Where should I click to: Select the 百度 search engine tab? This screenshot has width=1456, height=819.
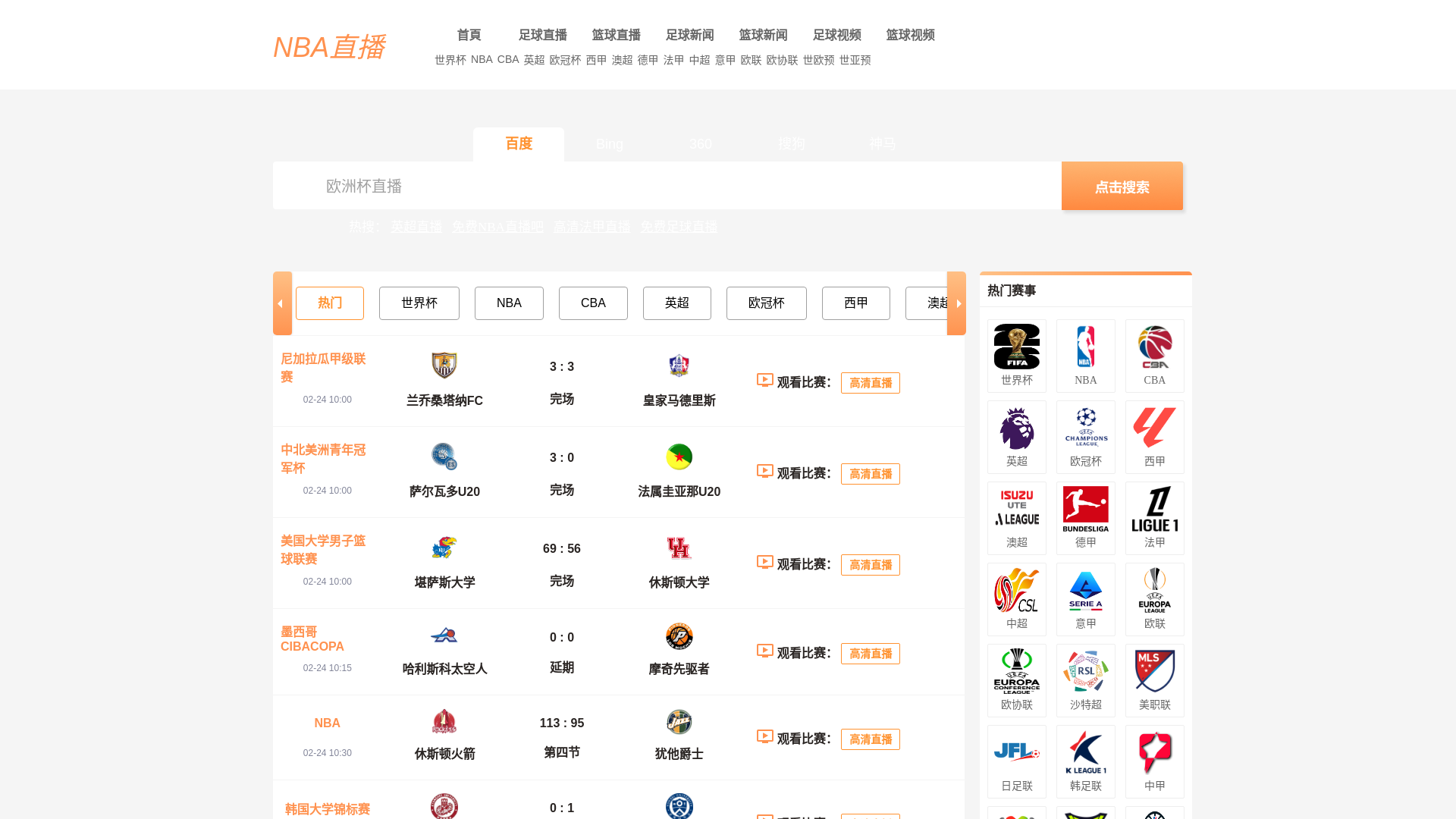click(x=519, y=144)
